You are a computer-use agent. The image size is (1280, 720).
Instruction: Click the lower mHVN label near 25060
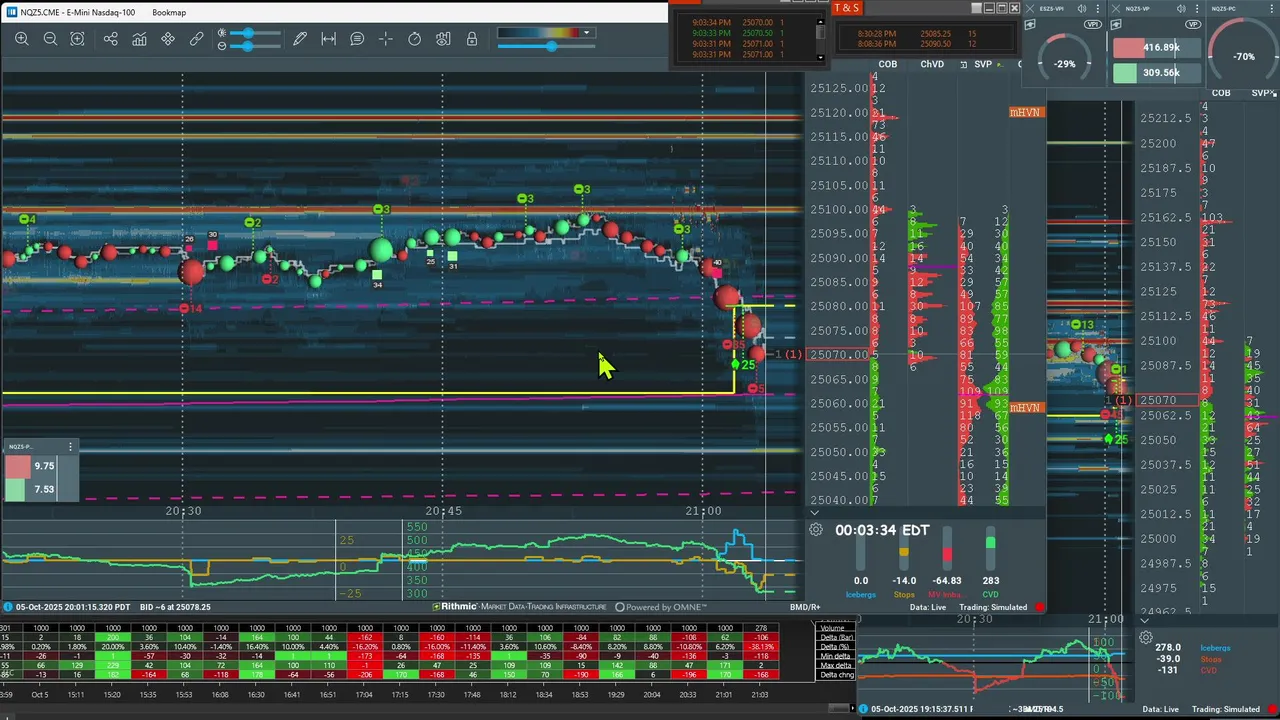tap(1025, 407)
